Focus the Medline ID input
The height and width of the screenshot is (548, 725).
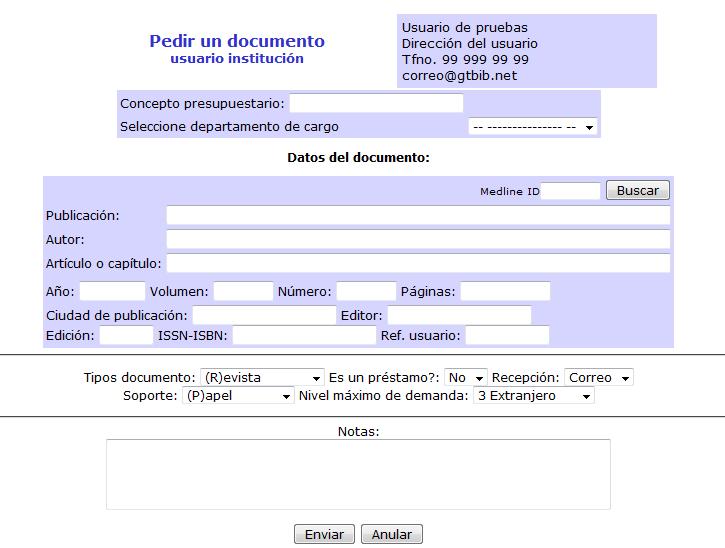click(571, 191)
